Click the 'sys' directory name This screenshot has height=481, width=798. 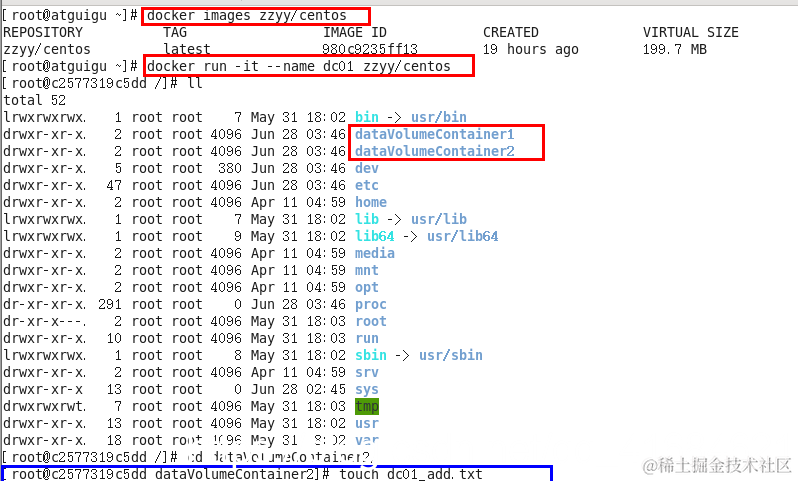[366, 389]
